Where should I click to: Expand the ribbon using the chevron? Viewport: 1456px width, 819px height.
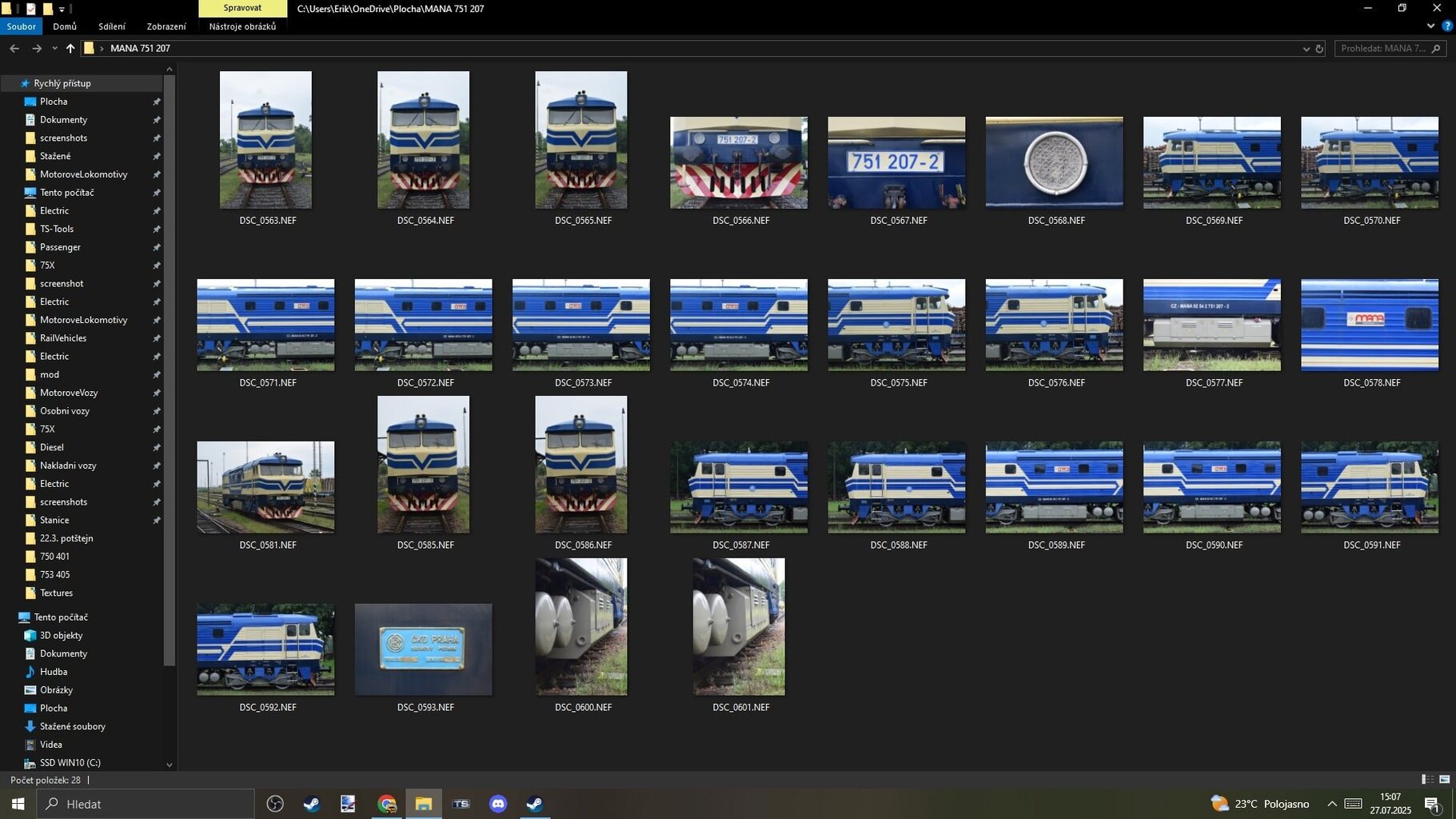coord(1430,26)
